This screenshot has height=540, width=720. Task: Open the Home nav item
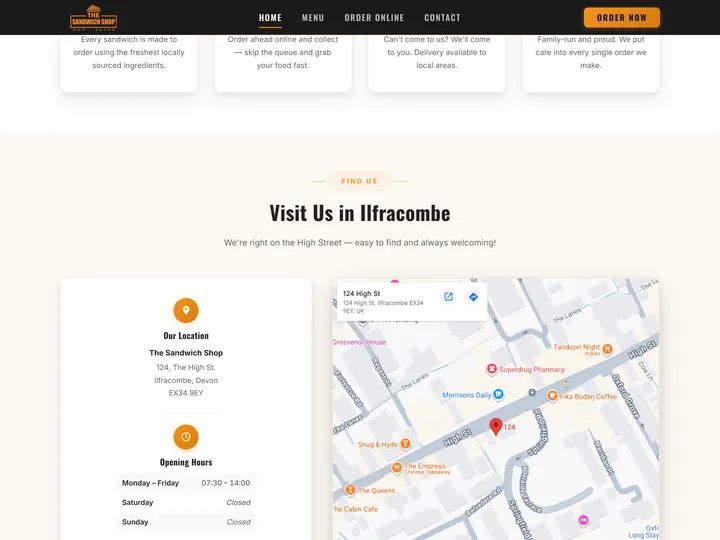tap(270, 17)
